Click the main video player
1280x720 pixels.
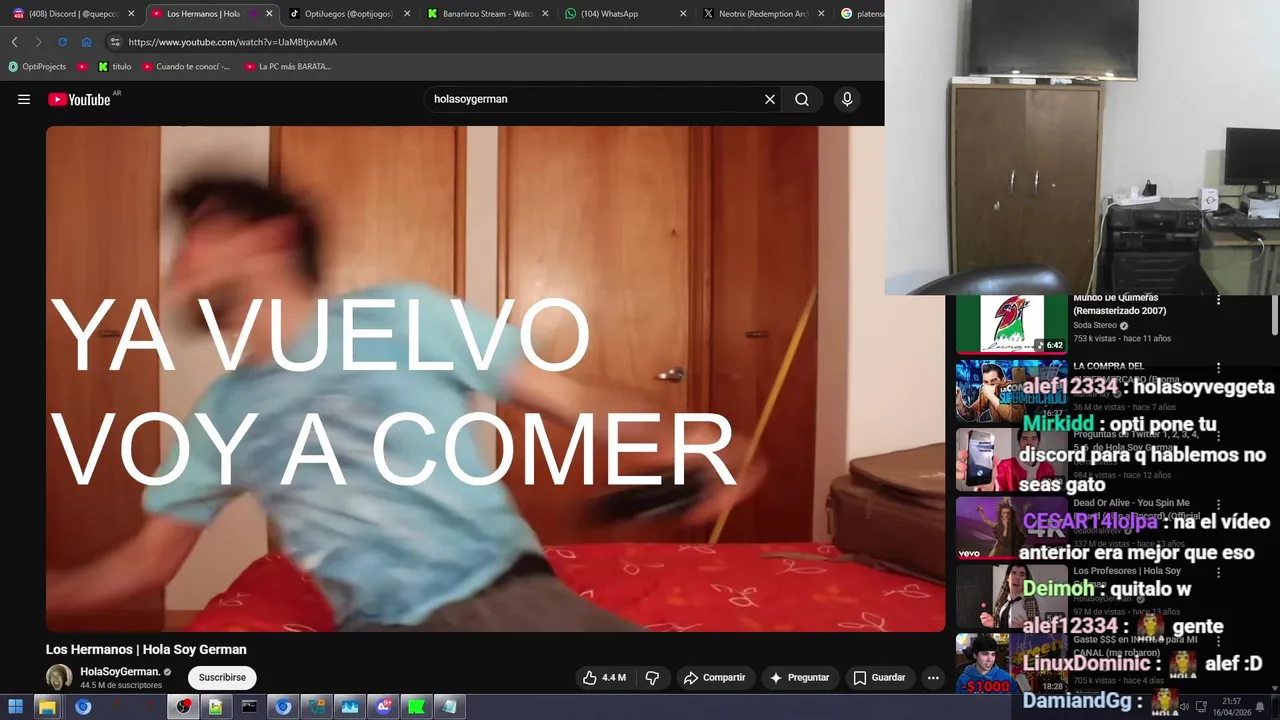tap(495, 379)
